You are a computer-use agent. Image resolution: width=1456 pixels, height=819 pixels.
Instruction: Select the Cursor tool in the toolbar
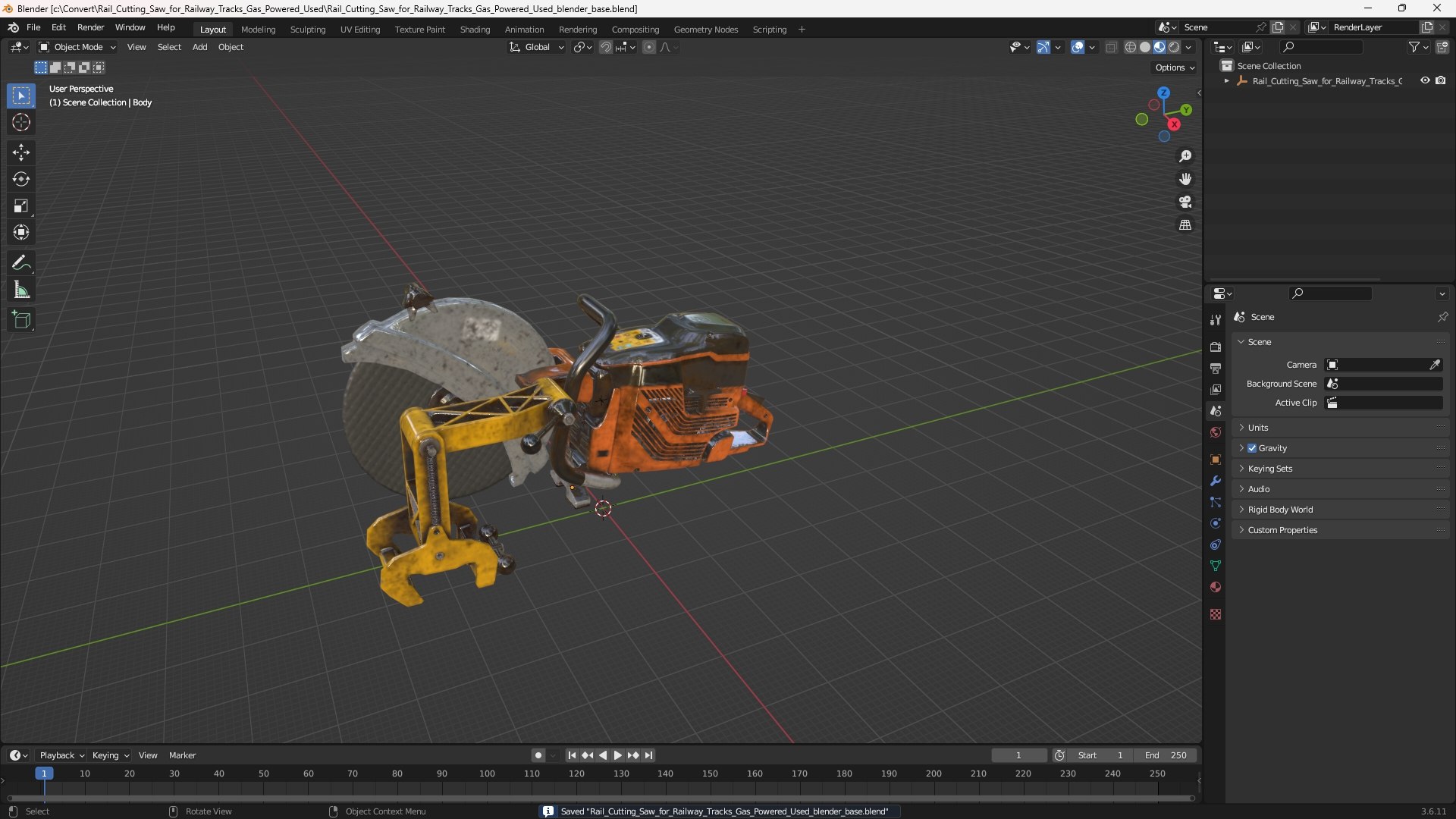tap(21, 122)
